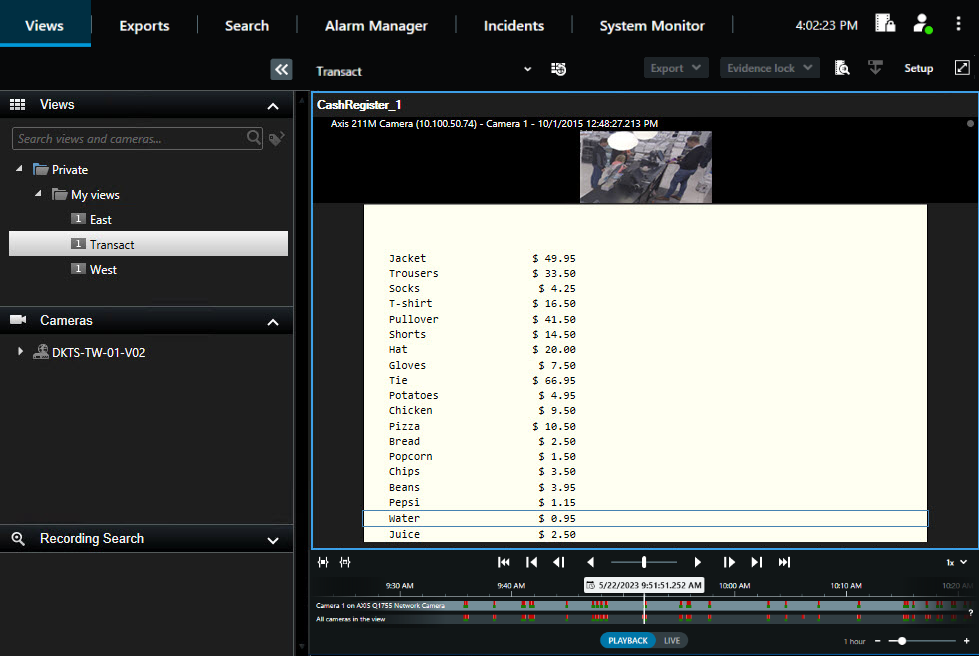Open the playback speed 1x dropdown

[x=956, y=562]
